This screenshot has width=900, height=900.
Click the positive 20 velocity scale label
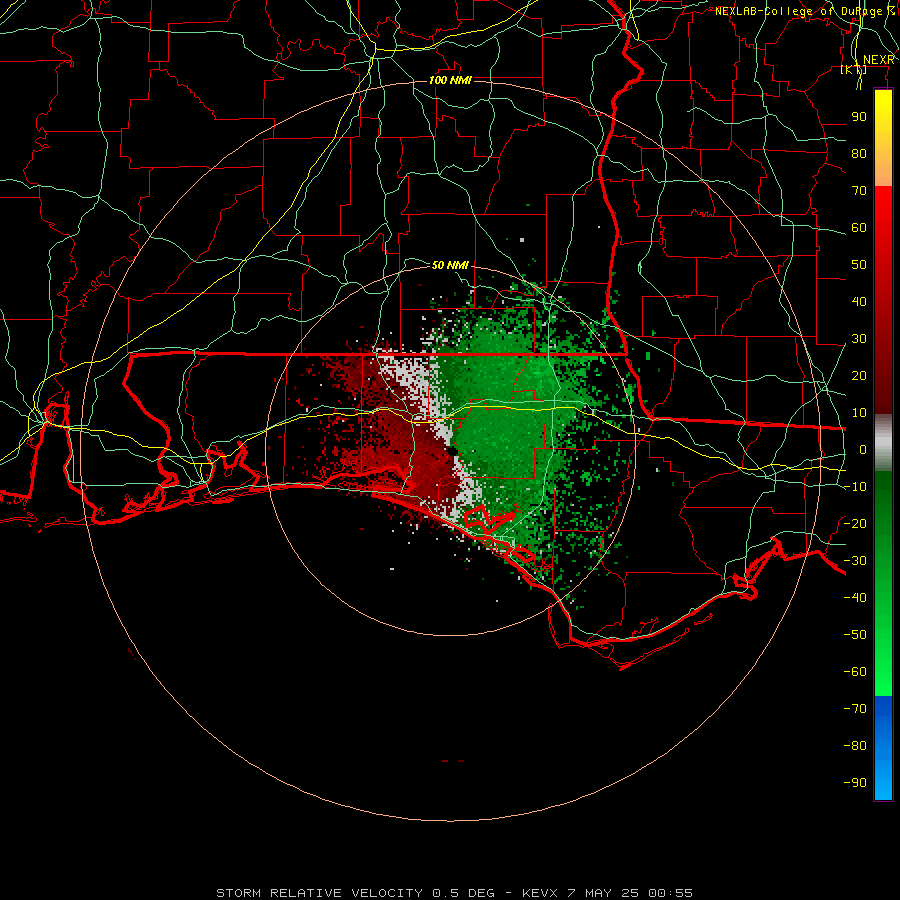(859, 375)
